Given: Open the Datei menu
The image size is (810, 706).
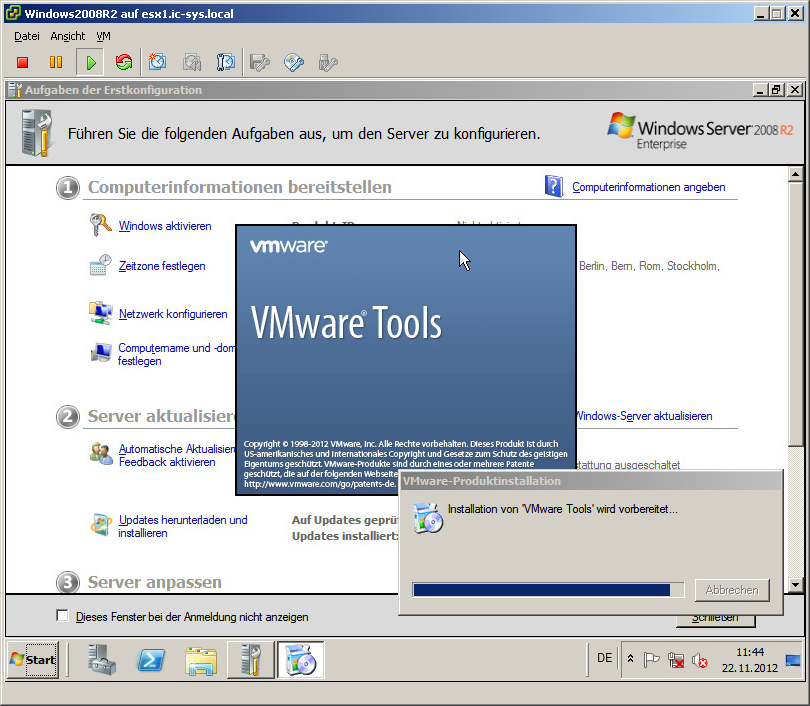Looking at the screenshot, I should click(x=27, y=36).
